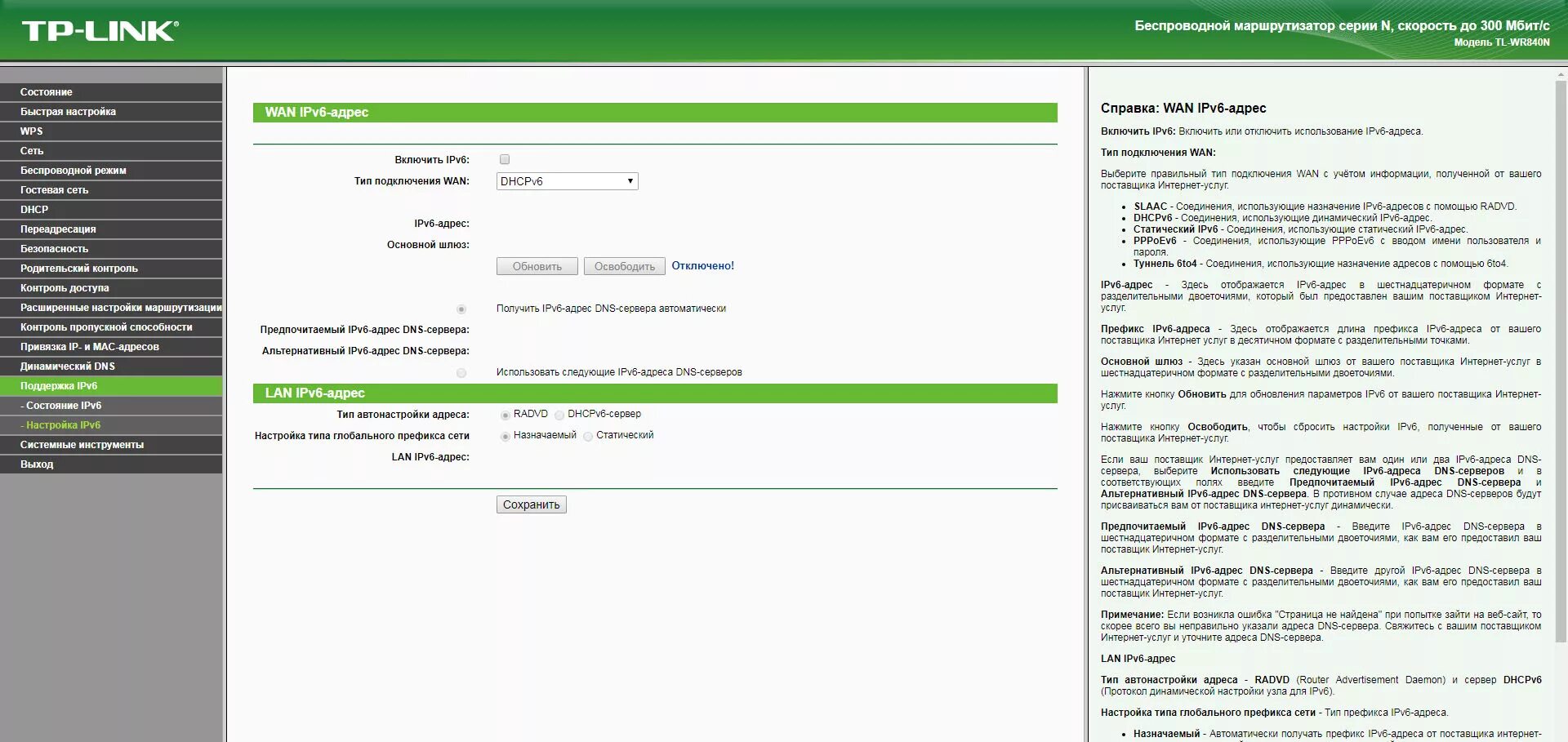The width and height of the screenshot is (1568, 742).
Task: Click Выход to log out
Action: coord(111,464)
